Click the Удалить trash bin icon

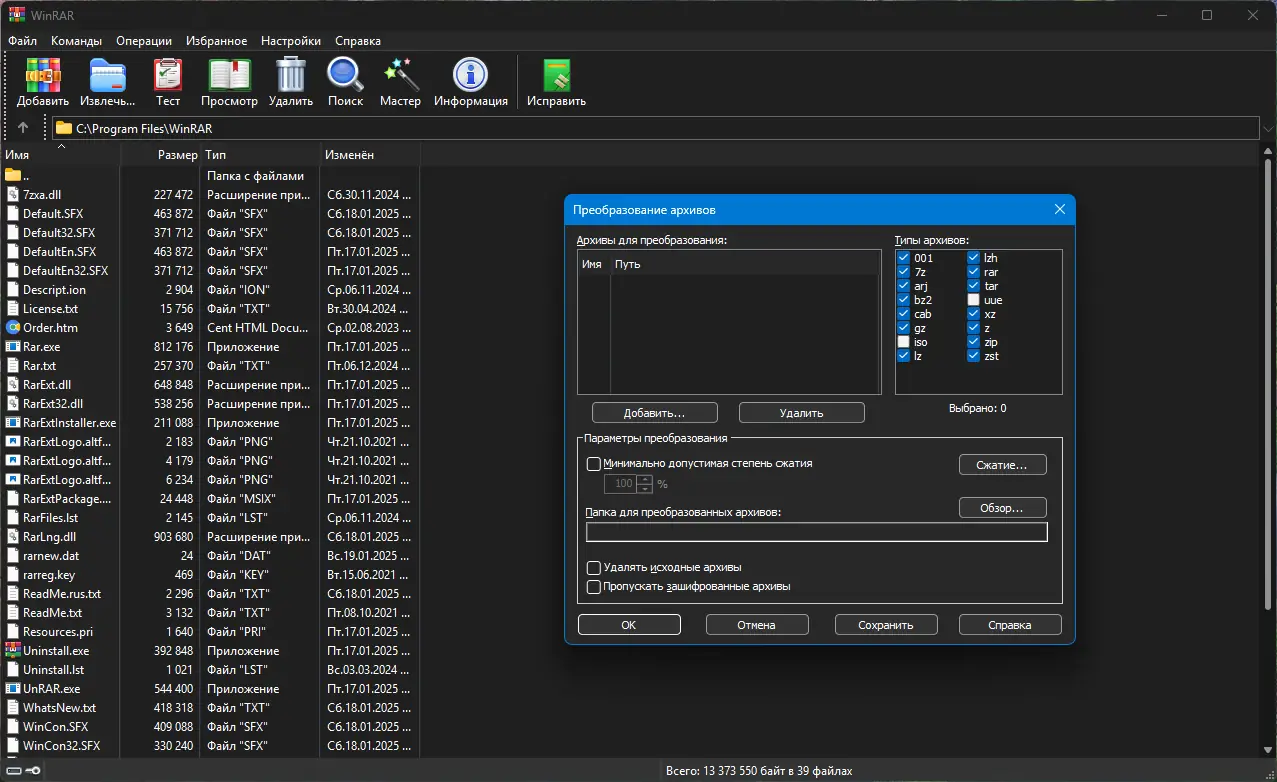pyautogui.click(x=291, y=82)
